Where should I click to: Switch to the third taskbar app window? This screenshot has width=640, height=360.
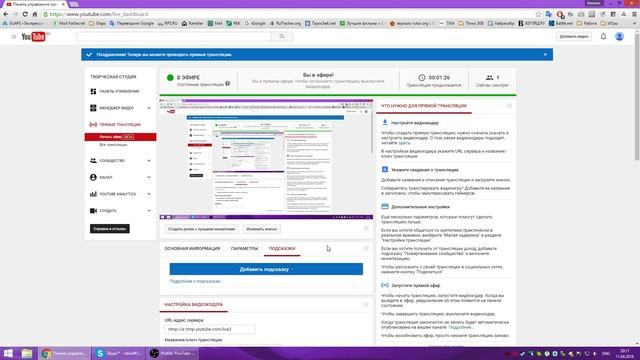coord(173,353)
